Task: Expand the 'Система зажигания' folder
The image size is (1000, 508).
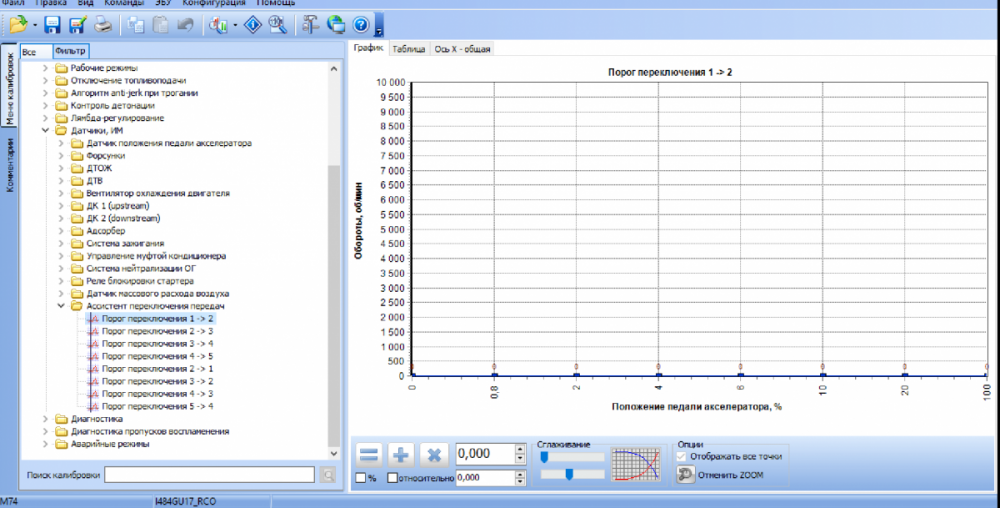Action: 60,243
